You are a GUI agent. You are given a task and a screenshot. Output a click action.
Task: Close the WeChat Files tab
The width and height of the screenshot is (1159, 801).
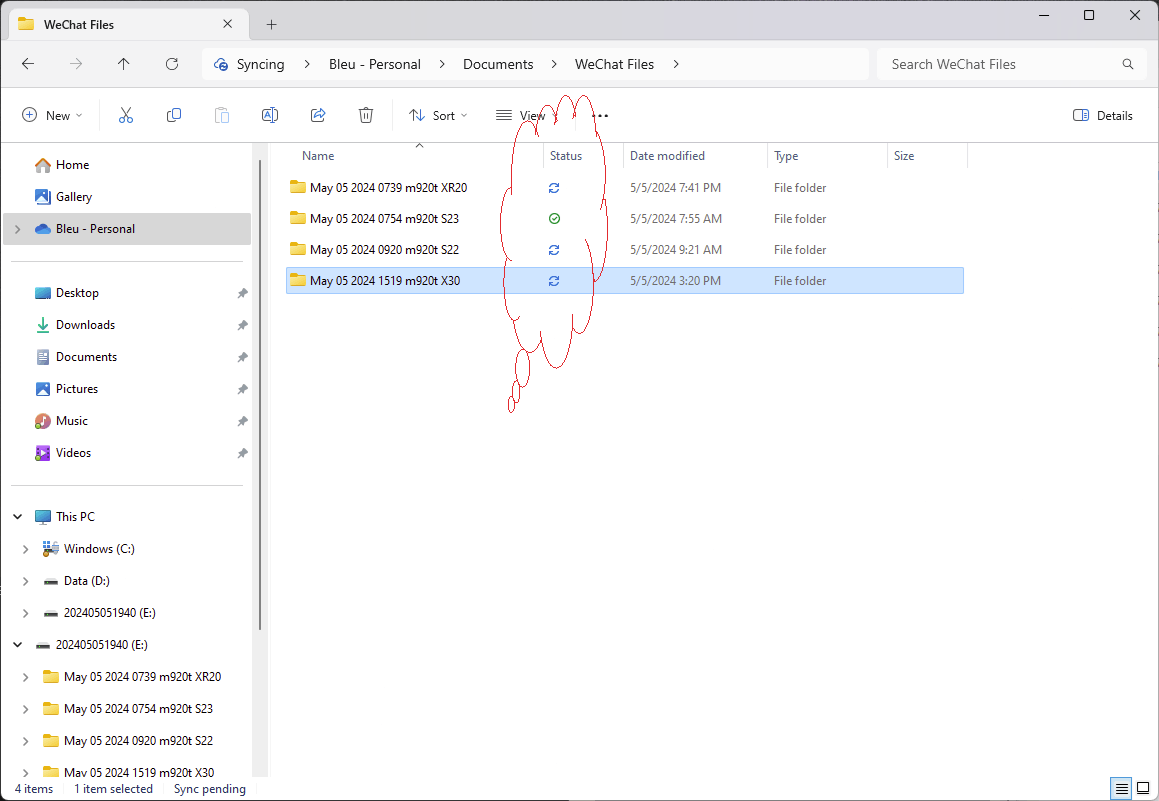point(228,24)
